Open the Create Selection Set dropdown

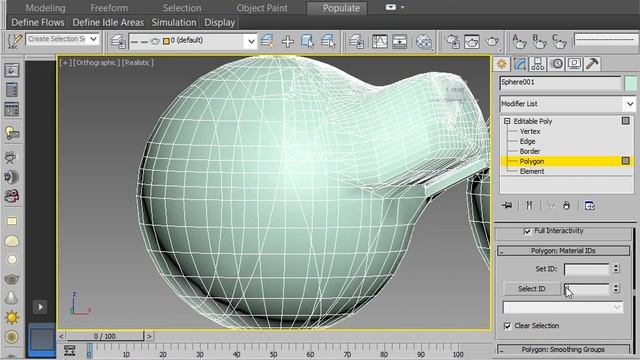93,39
